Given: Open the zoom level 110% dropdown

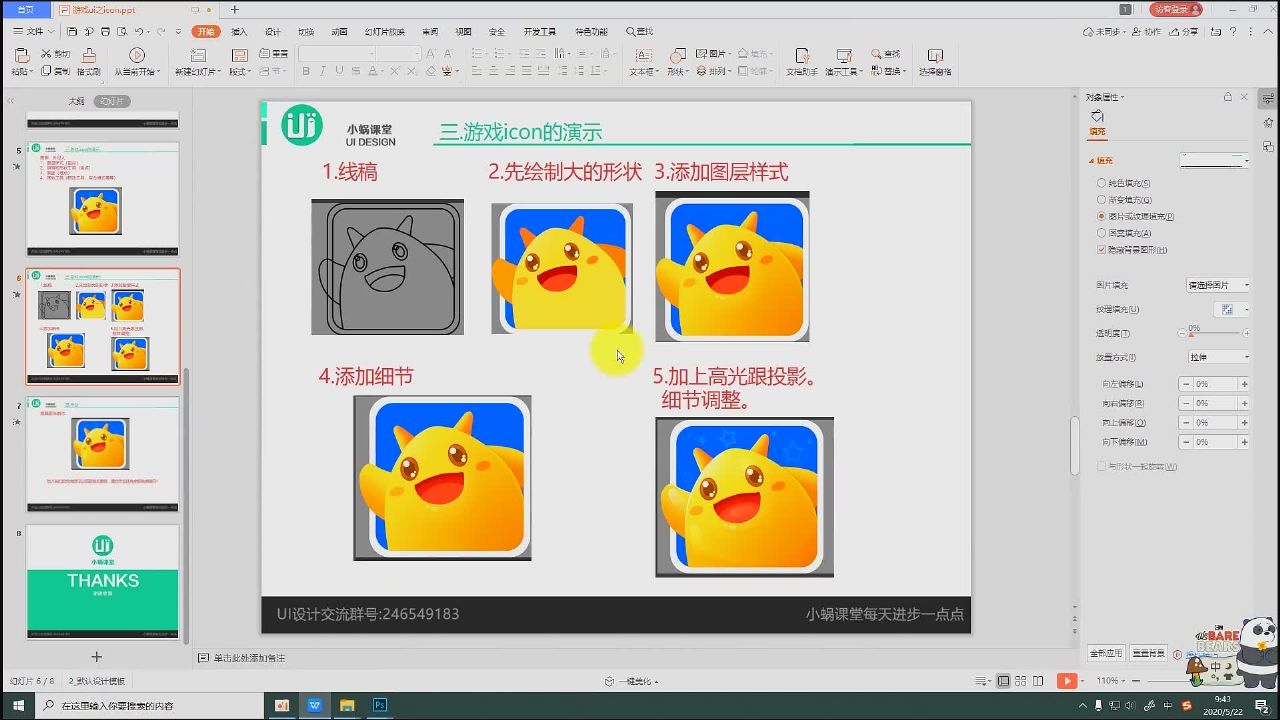Looking at the screenshot, I should coord(1111,681).
